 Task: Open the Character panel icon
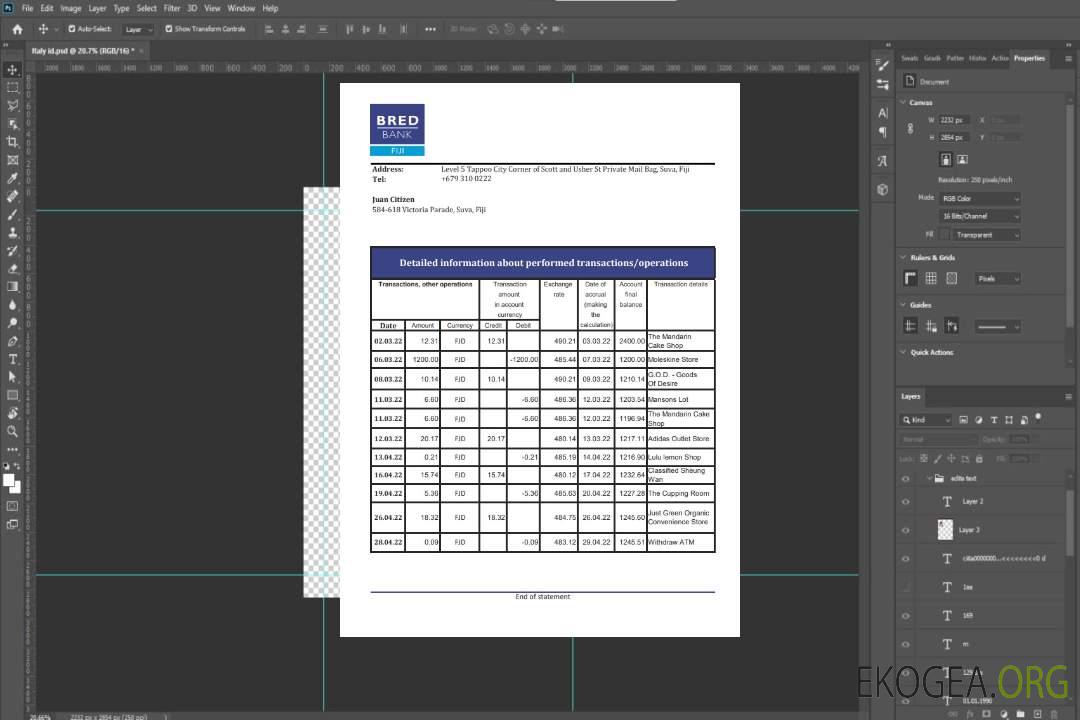882,112
